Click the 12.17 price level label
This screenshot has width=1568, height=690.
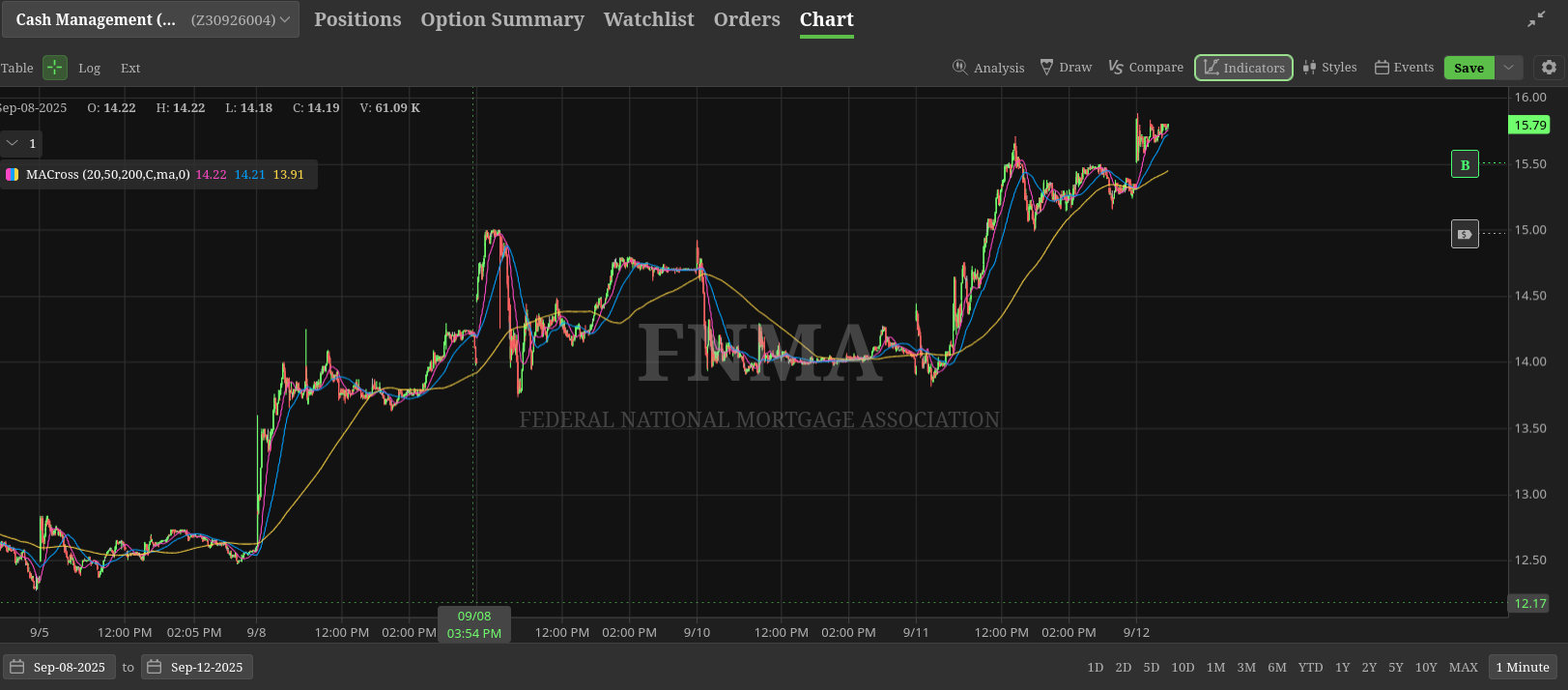click(1529, 603)
